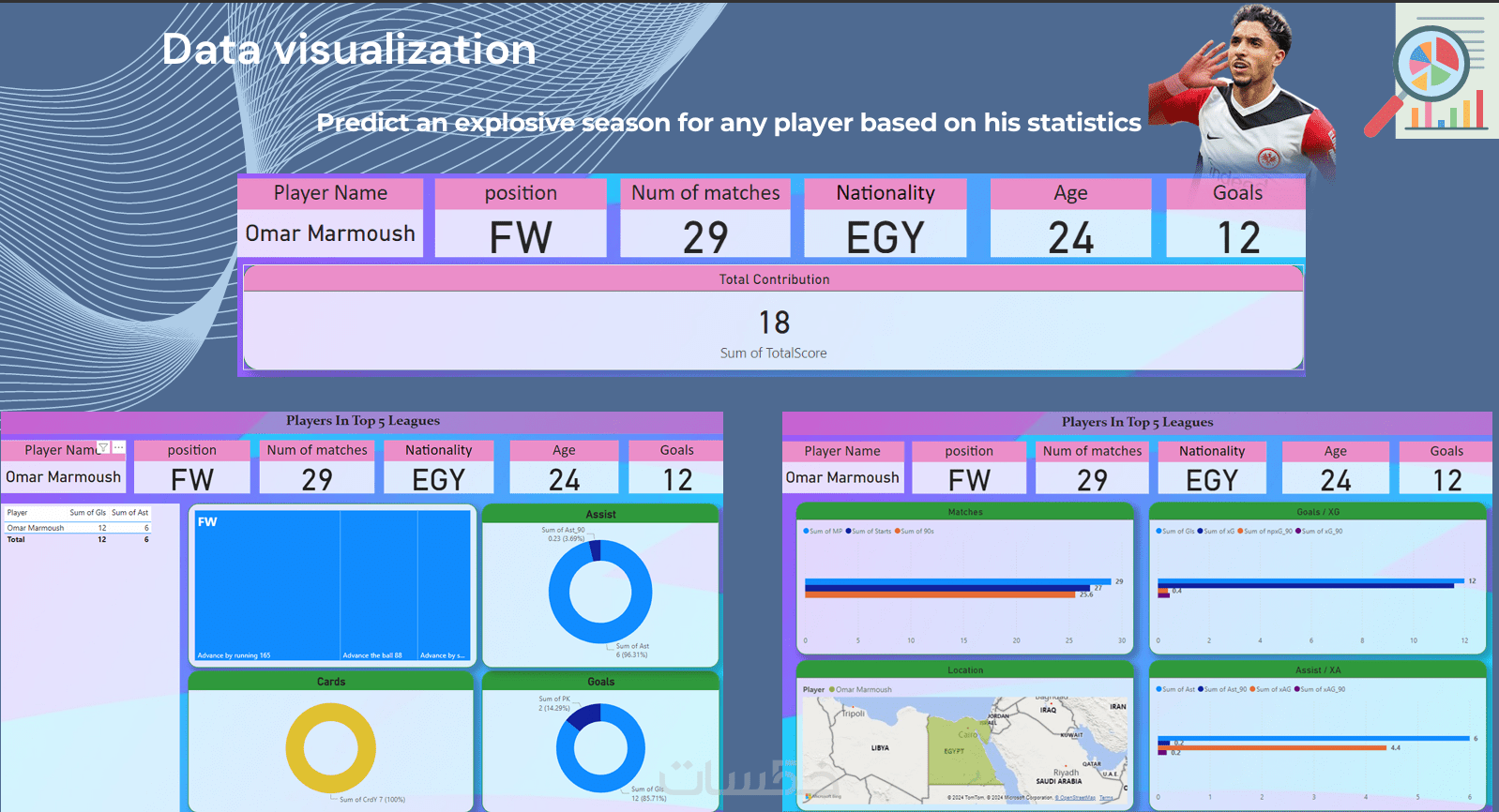Select Omar Marmoush in the bottom-left panel slicer
The image size is (1499, 812).
[x=63, y=477]
